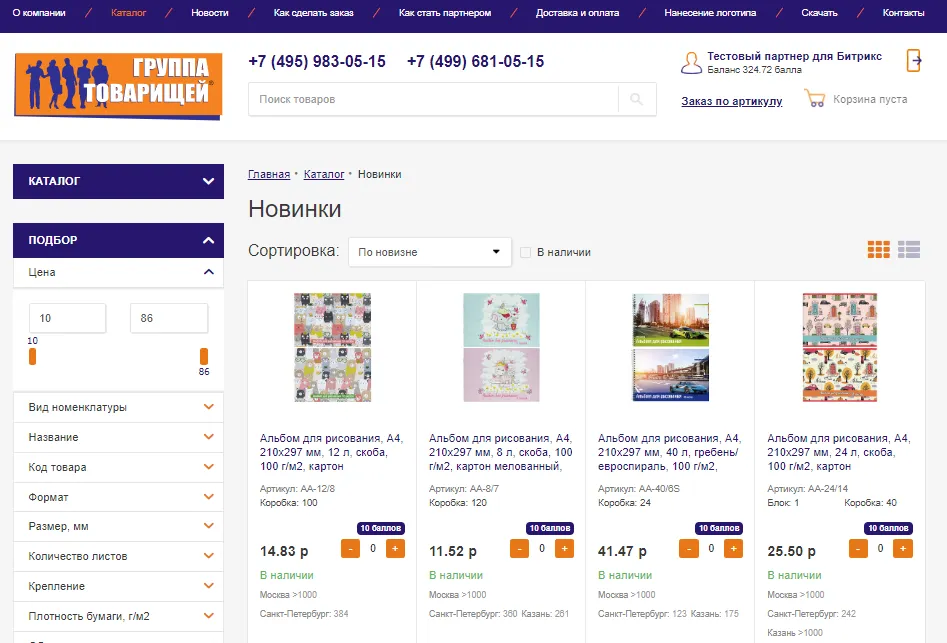Viewport: 947px width, 643px height.
Task: Switch to grid view layout
Action: coord(878,250)
